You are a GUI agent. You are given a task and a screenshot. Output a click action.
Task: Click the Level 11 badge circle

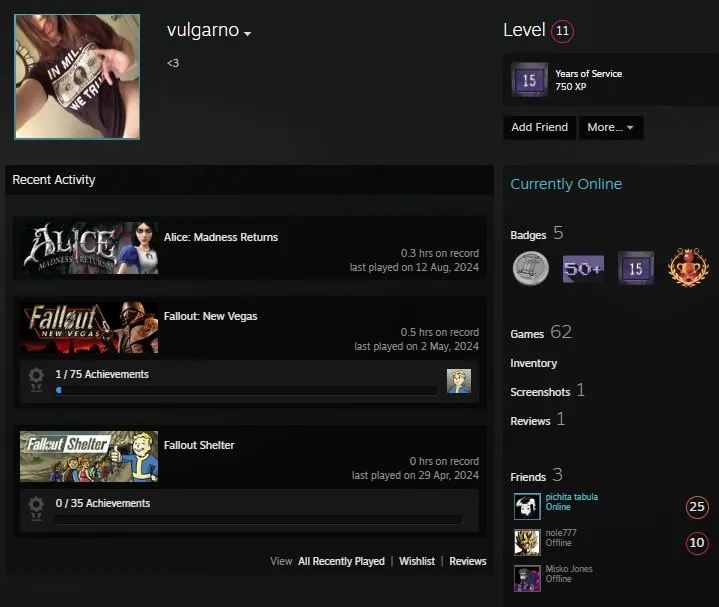(x=562, y=31)
